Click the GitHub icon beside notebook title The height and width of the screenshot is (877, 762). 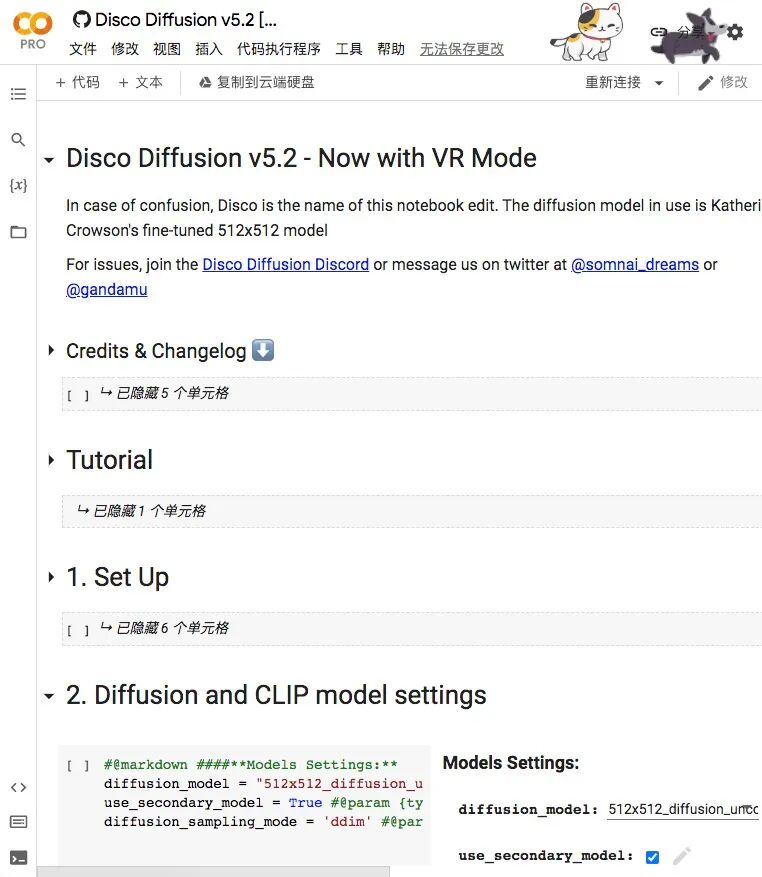click(82, 20)
